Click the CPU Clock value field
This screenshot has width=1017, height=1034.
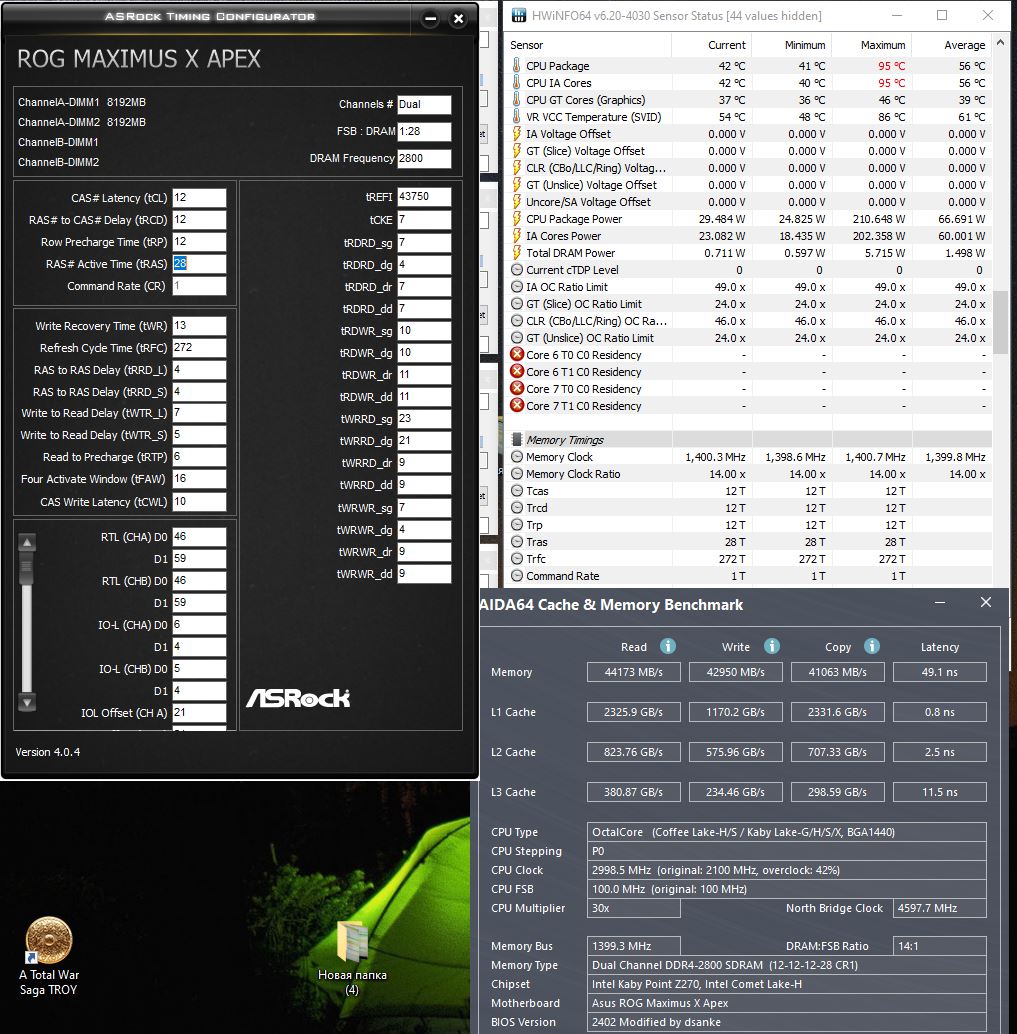coord(786,870)
